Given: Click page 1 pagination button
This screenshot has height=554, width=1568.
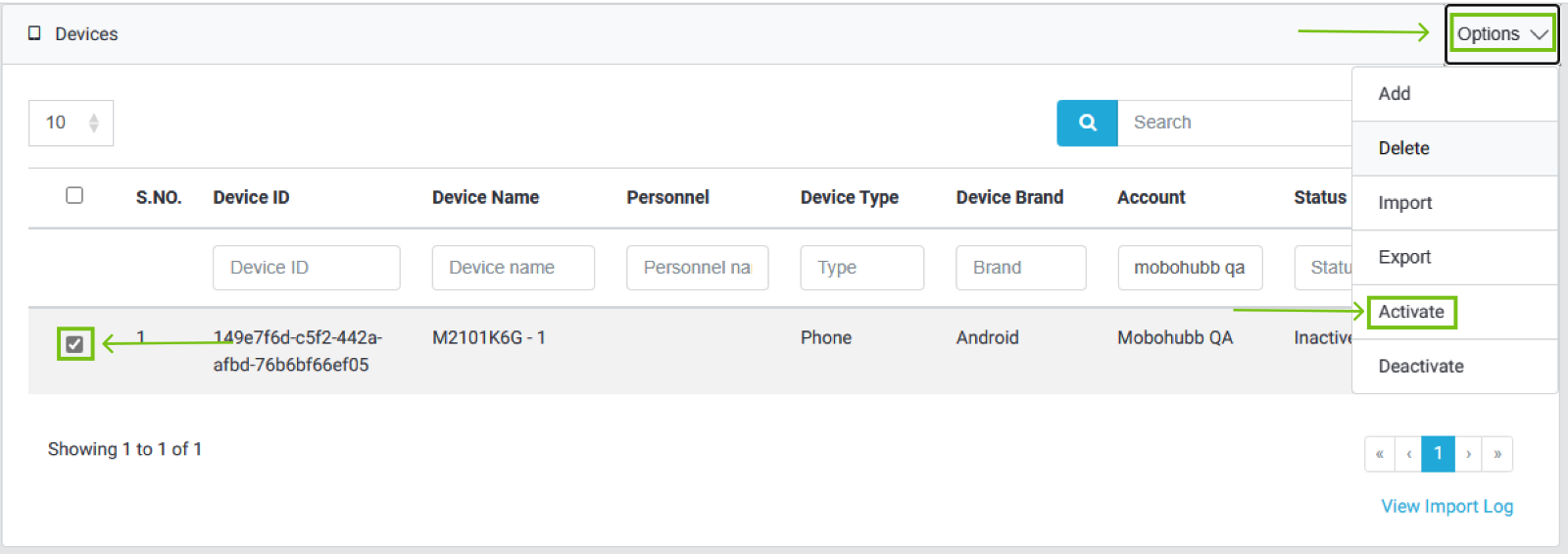Looking at the screenshot, I should [x=1438, y=454].
